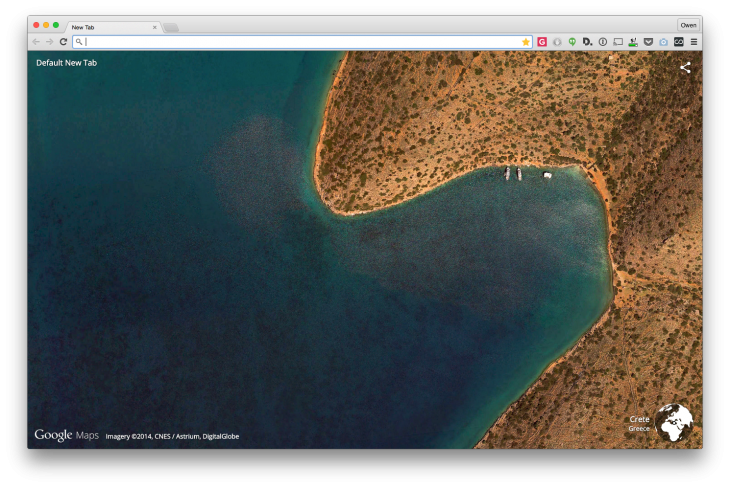The image size is (730, 488).
Task: Share this Earth view image
Action: pyautogui.click(x=685, y=68)
